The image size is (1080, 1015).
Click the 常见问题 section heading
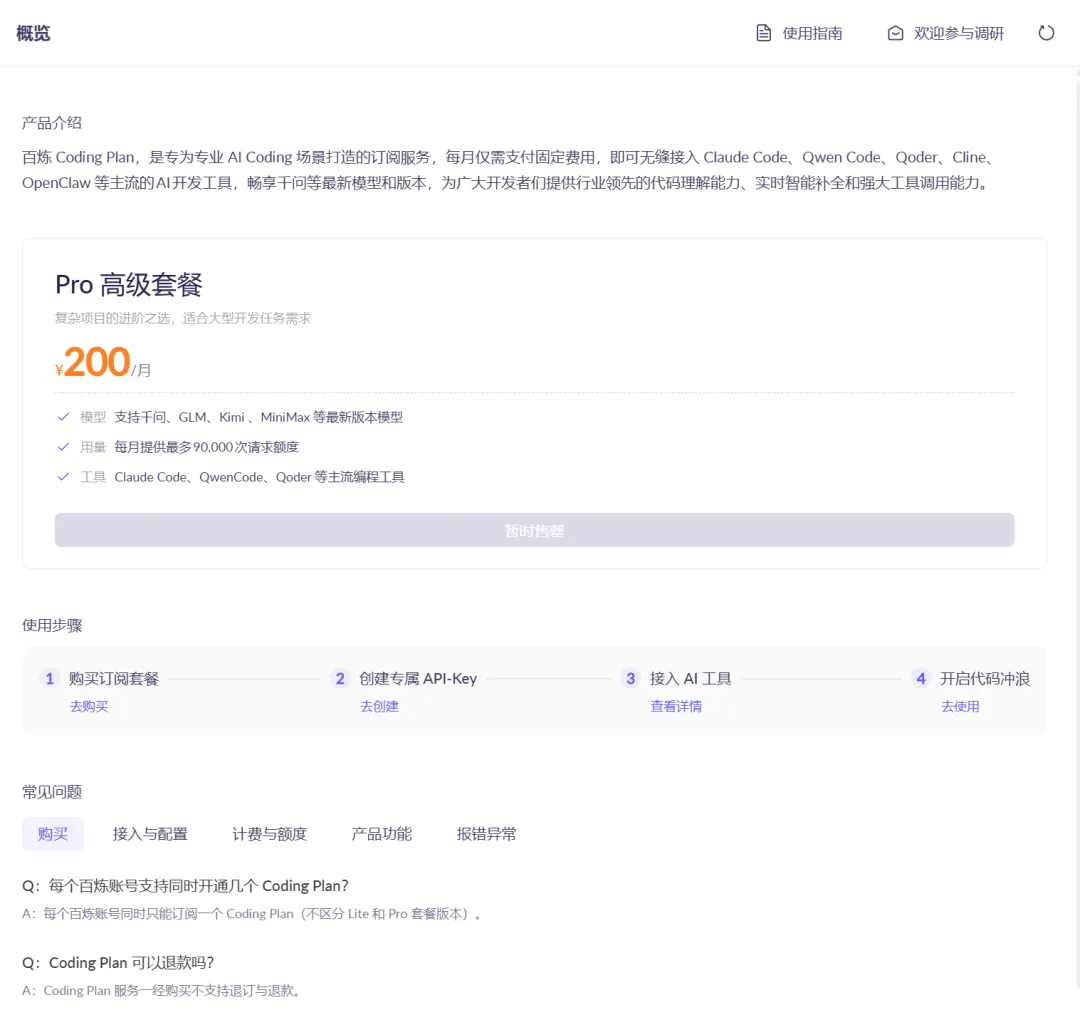coord(52,791)
